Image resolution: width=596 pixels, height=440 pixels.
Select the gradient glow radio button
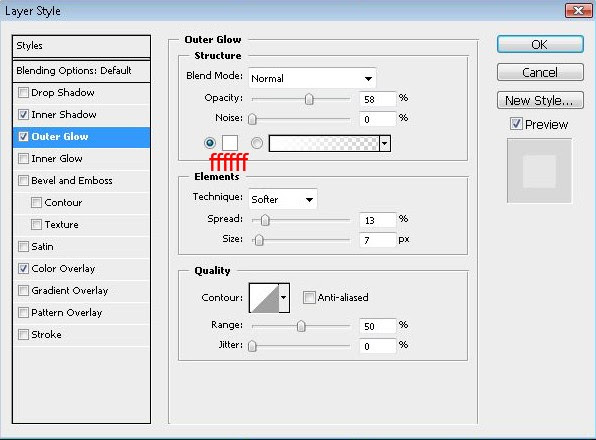(257, 143)
